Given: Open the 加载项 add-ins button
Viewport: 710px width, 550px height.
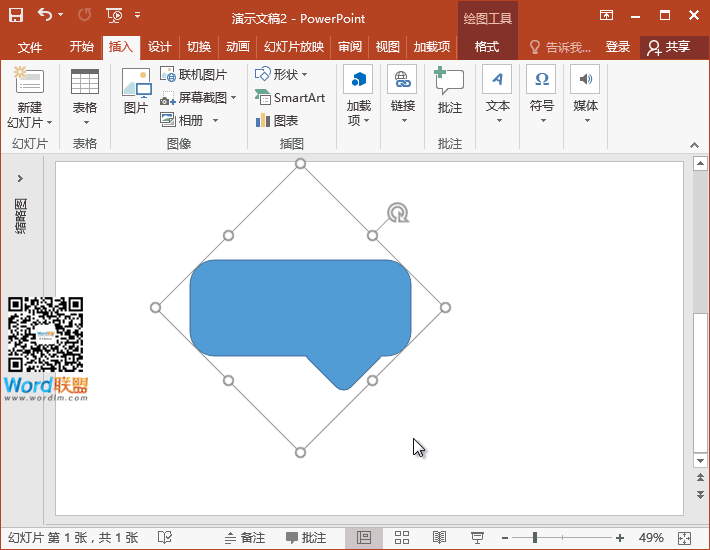Looking at the screenshot, I should [x=358, y=96].
